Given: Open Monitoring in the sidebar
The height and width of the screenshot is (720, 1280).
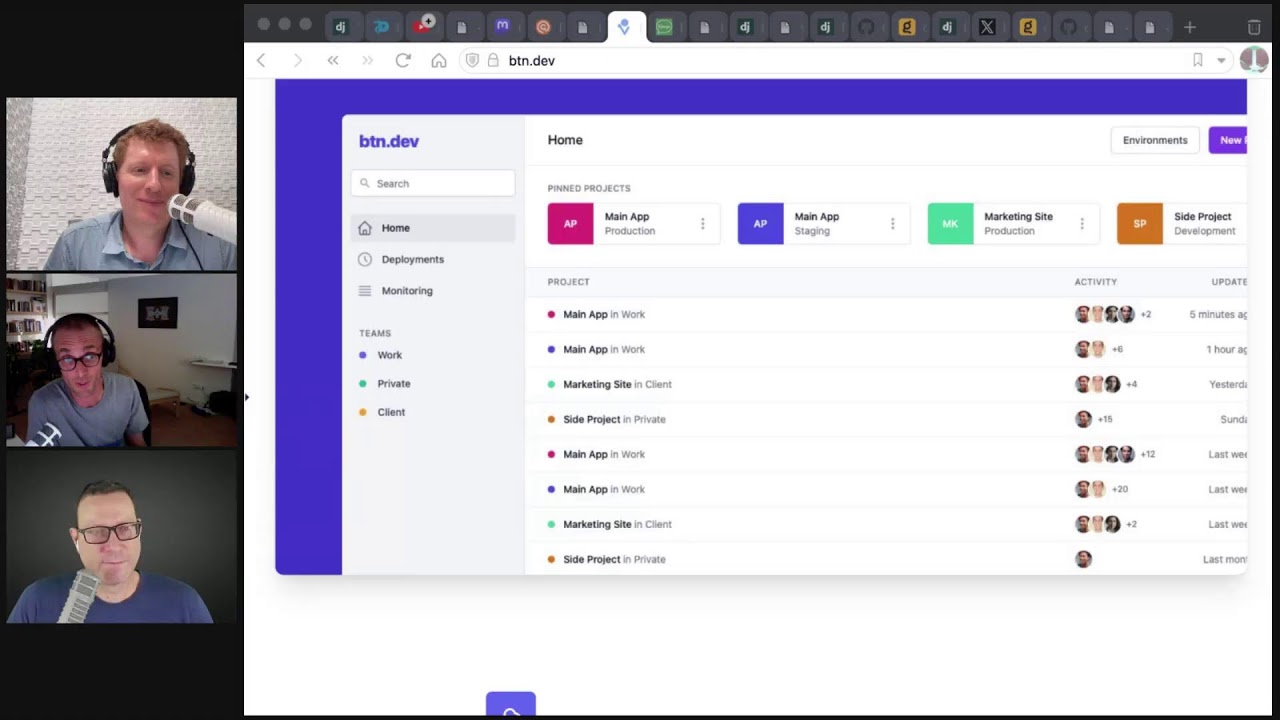Looking at the screenshot, I should tap(407, 291).
